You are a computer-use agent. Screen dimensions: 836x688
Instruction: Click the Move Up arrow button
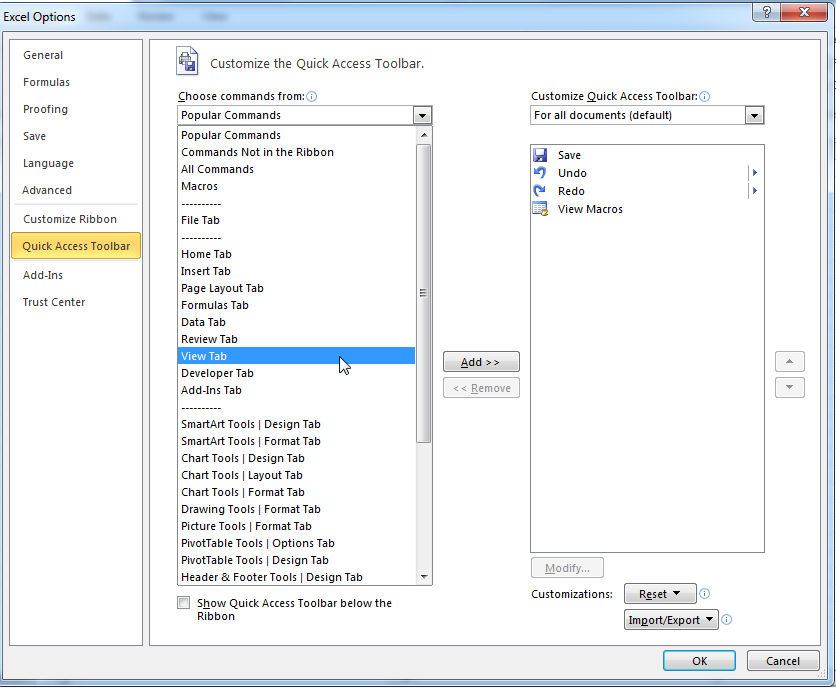click(790, 362)
